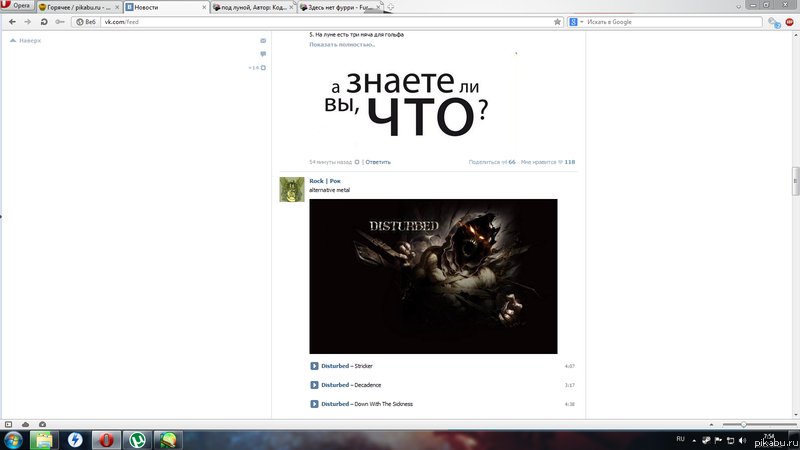Expand post with Показать полностью

tap(341, 45)
